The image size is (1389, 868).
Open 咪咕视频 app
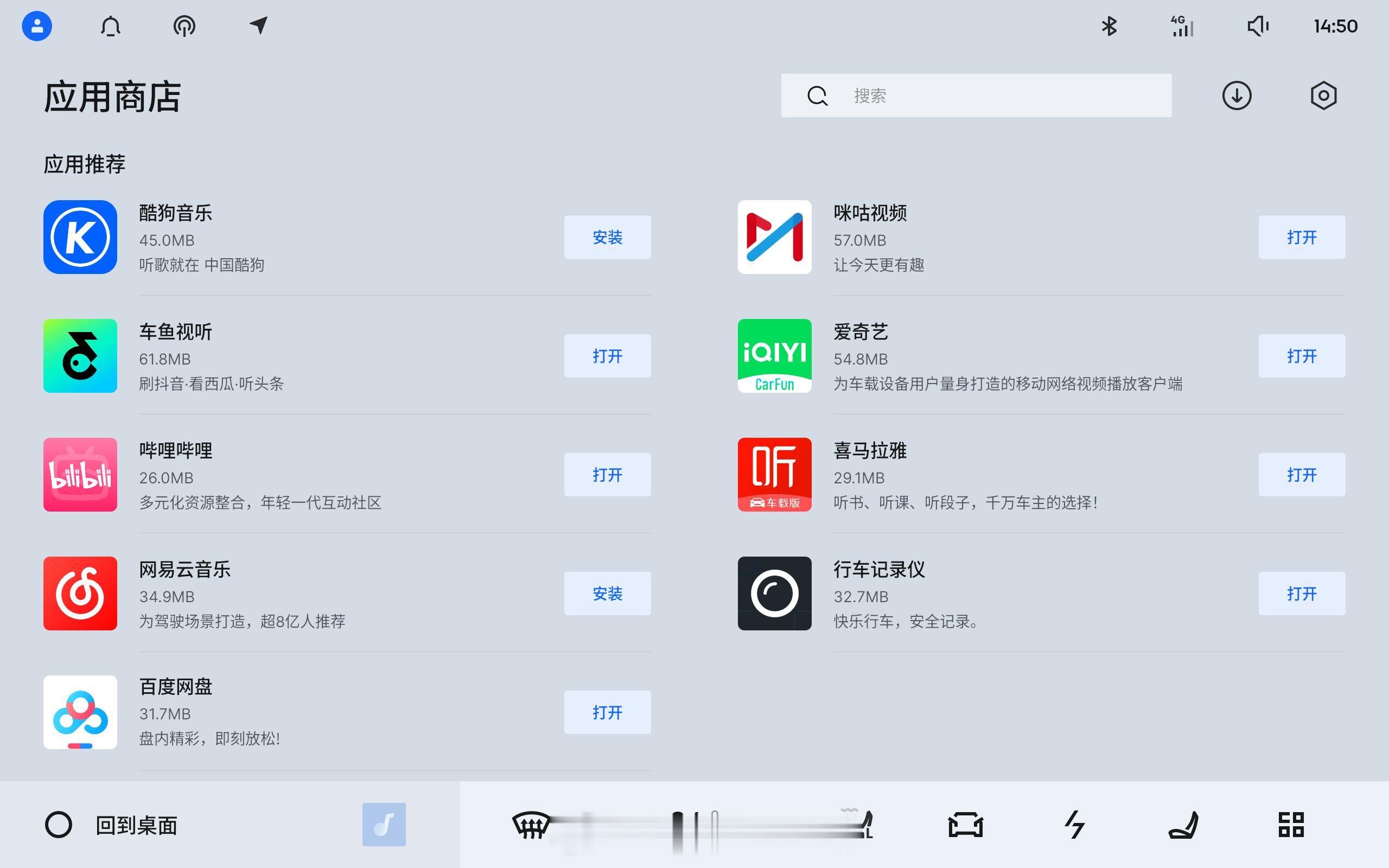tap(1302, 237)
